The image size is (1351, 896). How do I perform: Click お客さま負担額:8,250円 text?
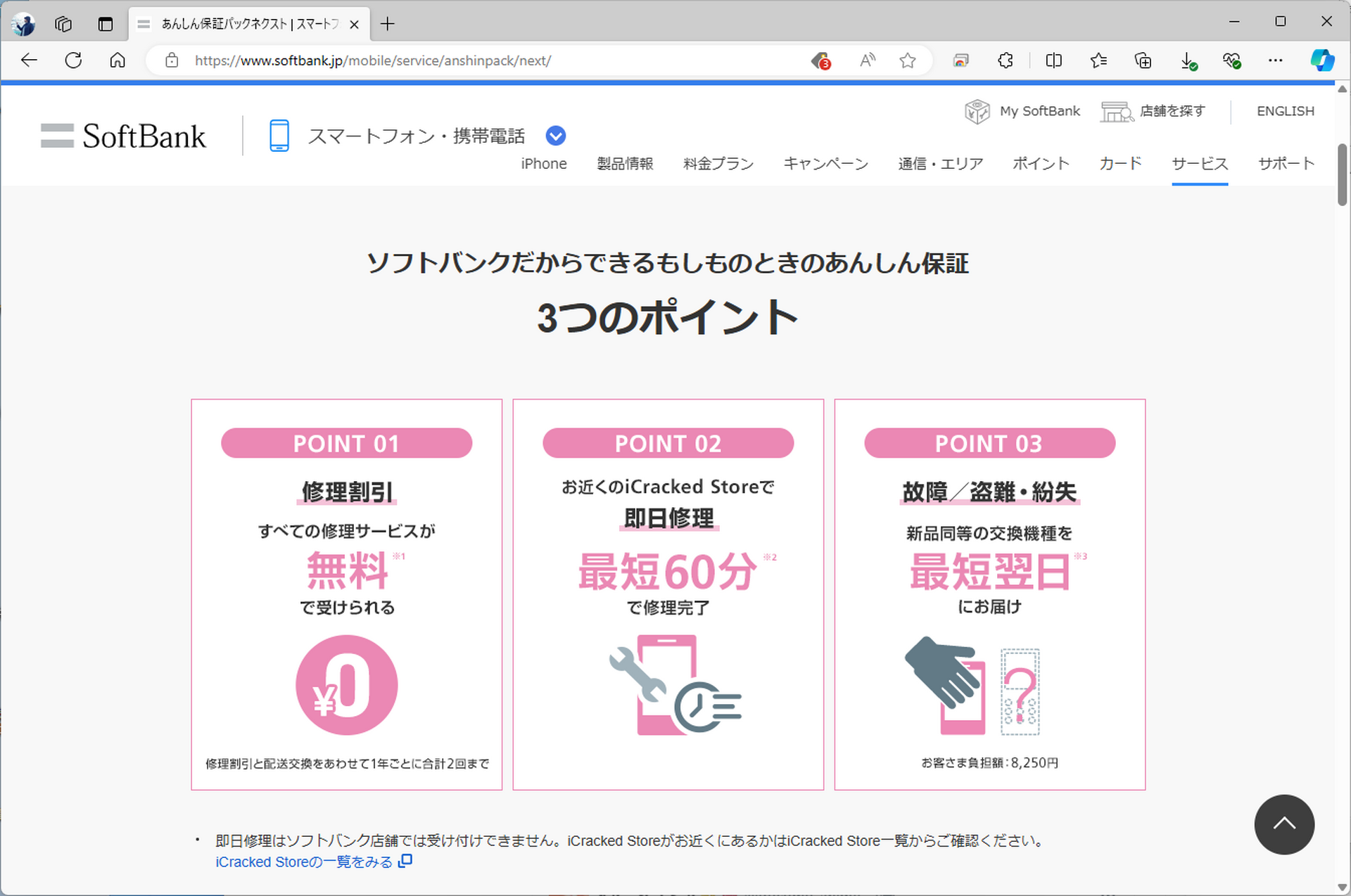coord(989,762)
